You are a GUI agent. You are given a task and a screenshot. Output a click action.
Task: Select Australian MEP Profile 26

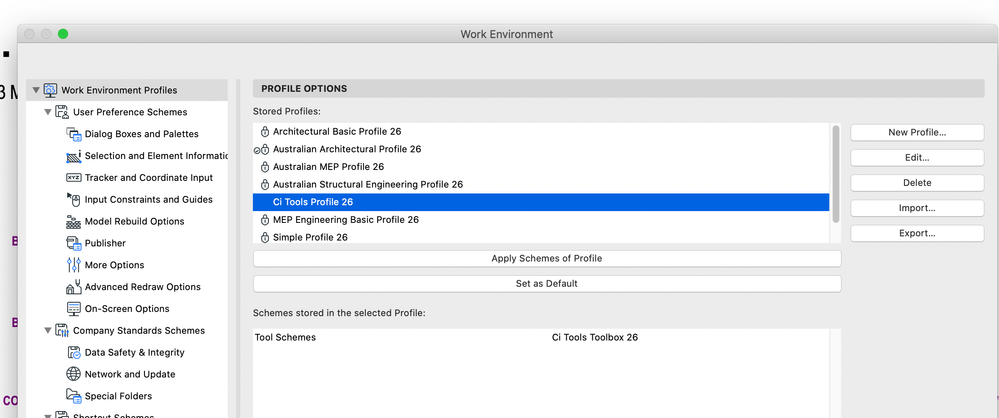tap(328, 167)
